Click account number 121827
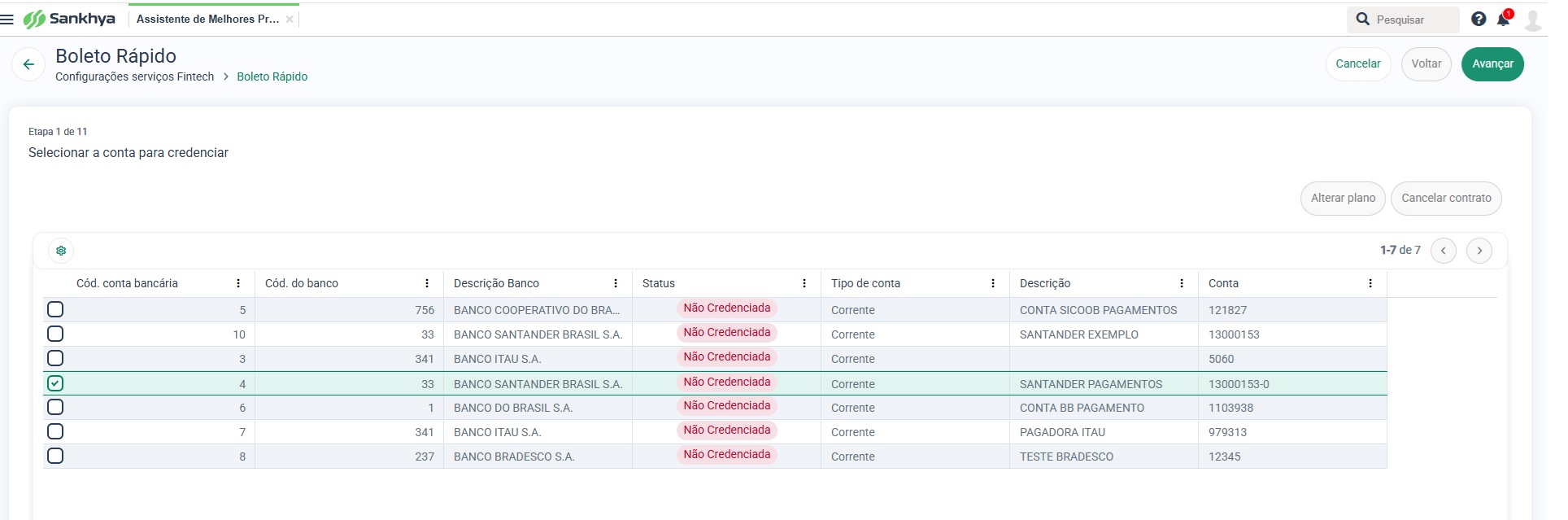 (x=1227, y=310)
